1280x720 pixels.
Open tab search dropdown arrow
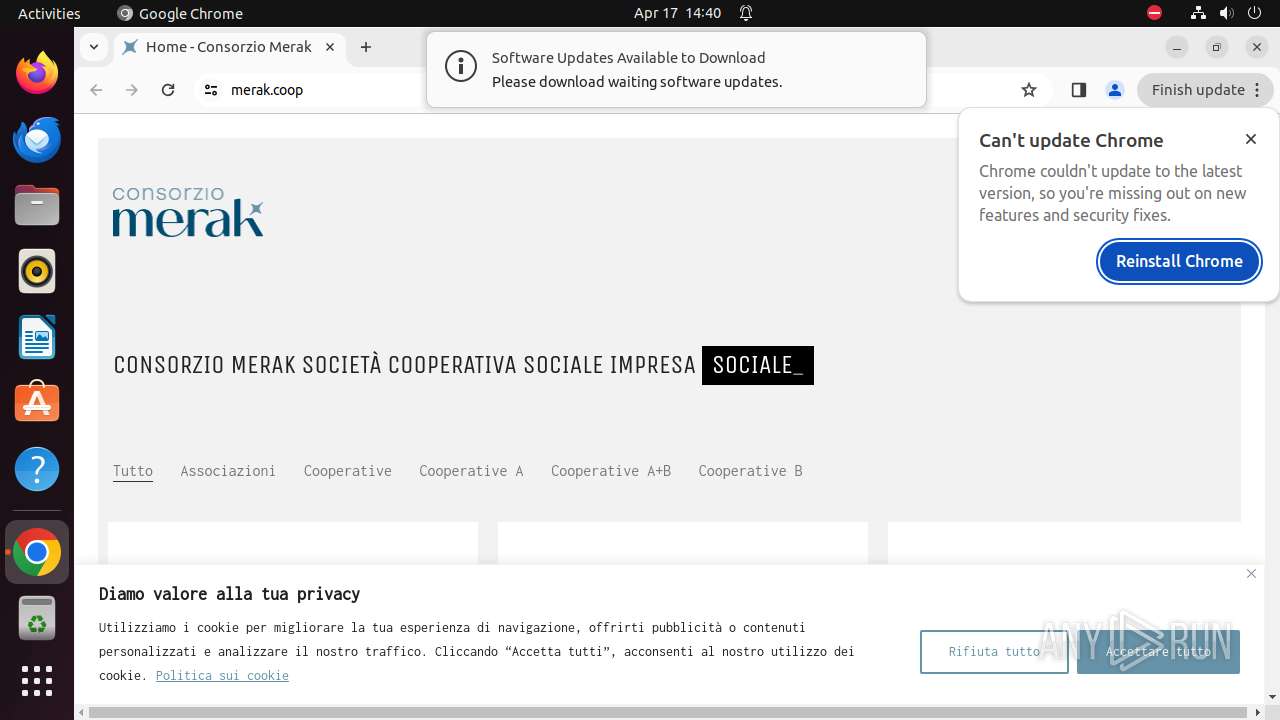pyautogui.click(x=93, y=47)
